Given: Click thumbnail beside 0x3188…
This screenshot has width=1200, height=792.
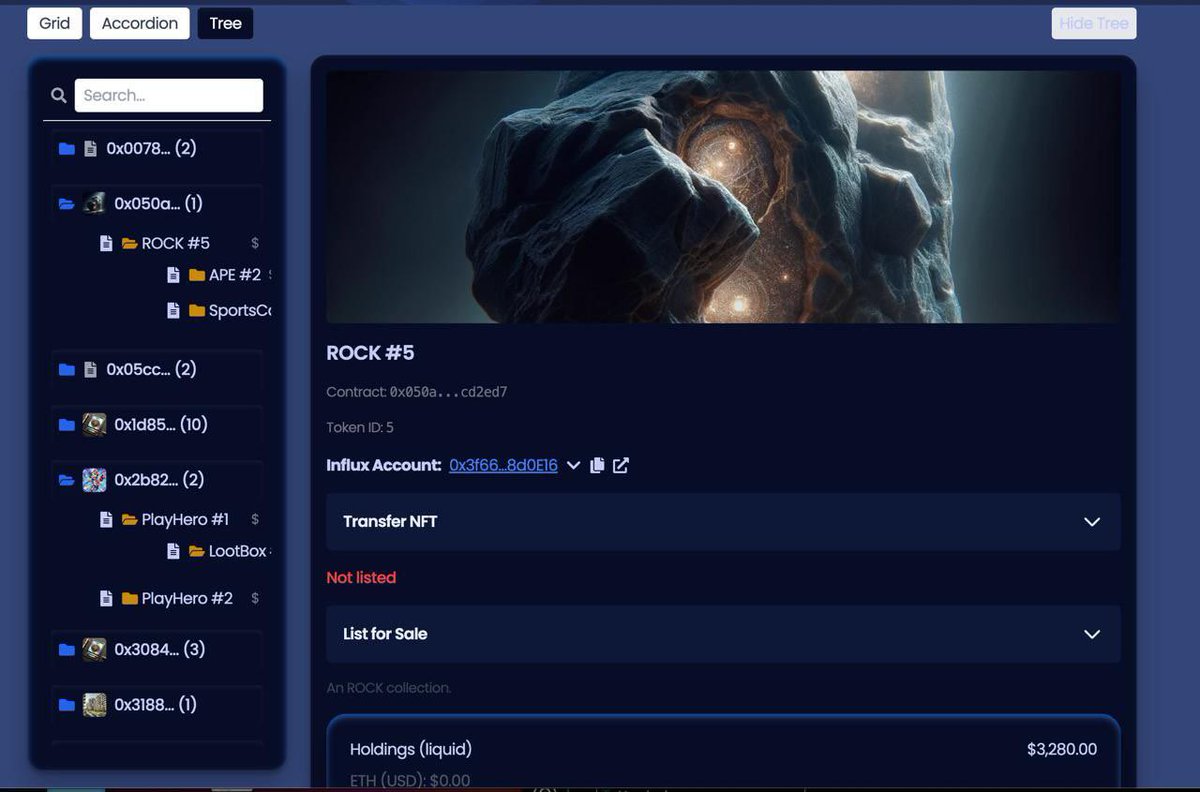Looking at the screenshot, I should pos(94,704).
